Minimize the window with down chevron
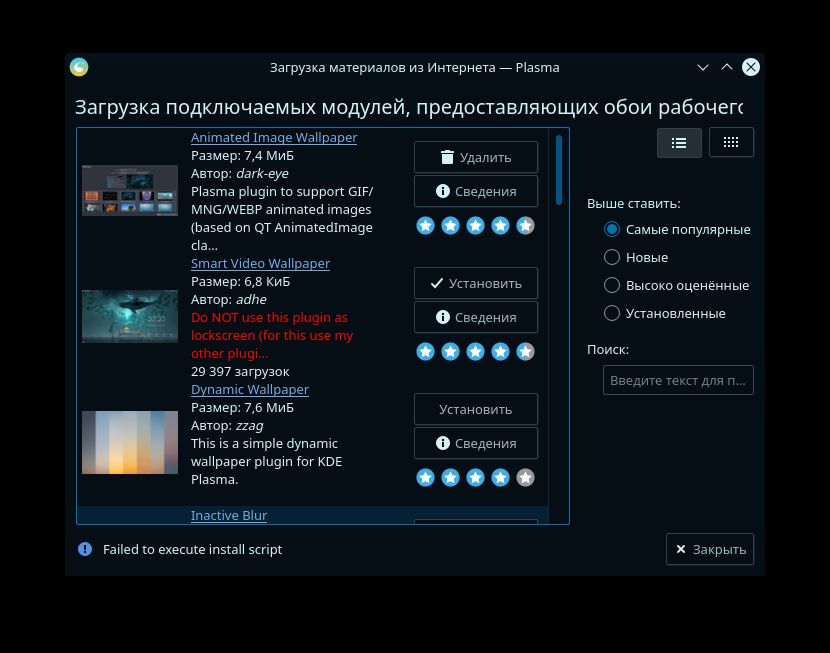Screen dimensions: 830x653 702,67
